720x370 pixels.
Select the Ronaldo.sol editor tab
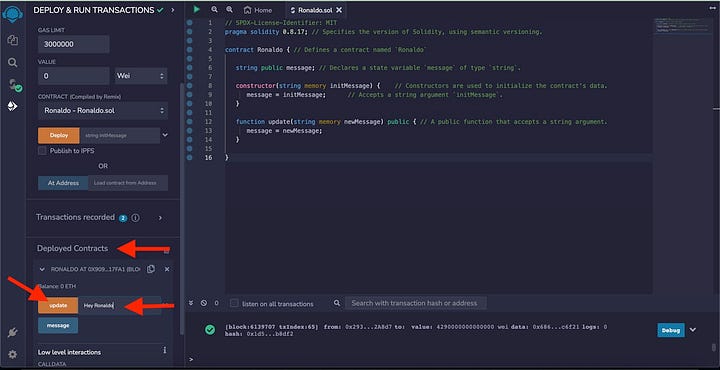(x=314, y=10)
